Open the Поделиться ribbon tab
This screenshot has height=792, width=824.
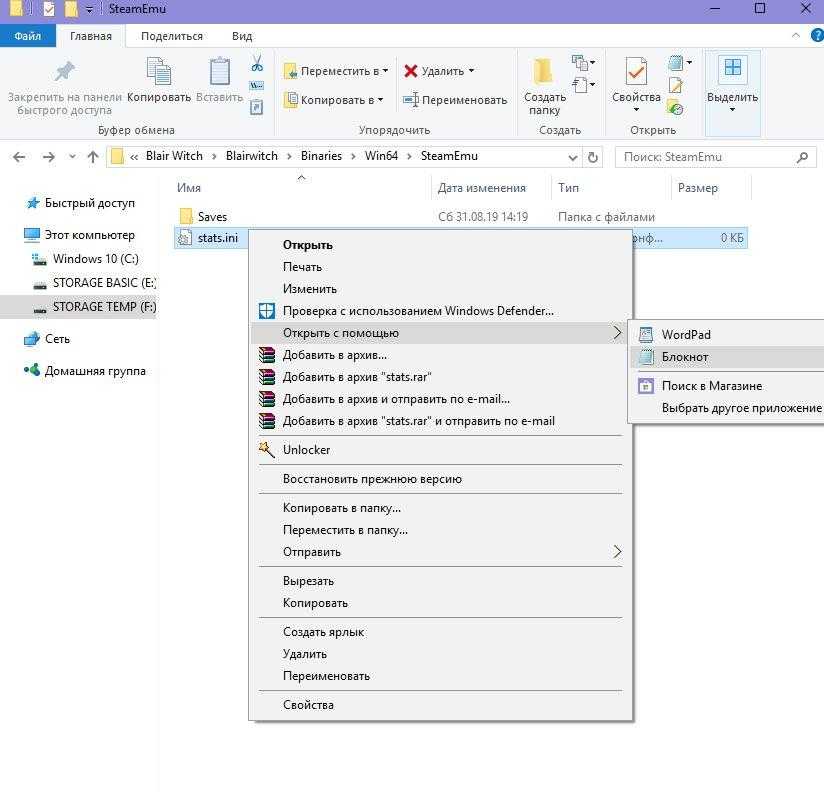pyautogui.click(x=171, y=36)
